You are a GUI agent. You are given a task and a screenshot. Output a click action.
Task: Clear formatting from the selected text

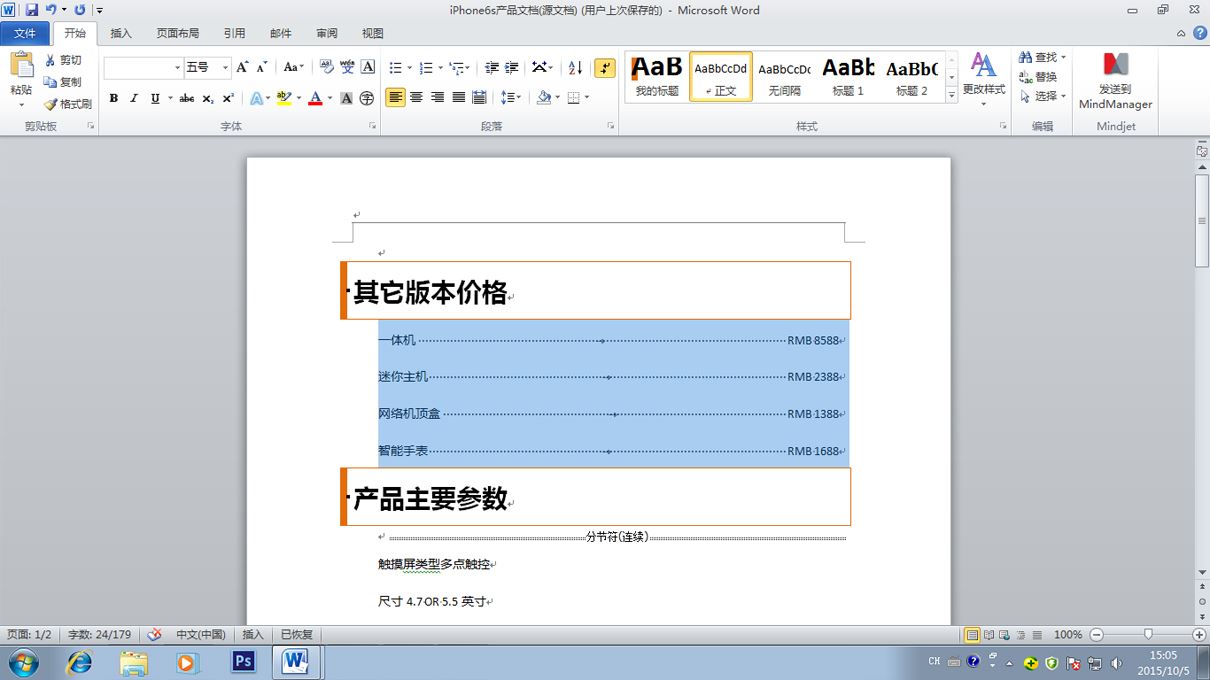(x=325, y=67)
